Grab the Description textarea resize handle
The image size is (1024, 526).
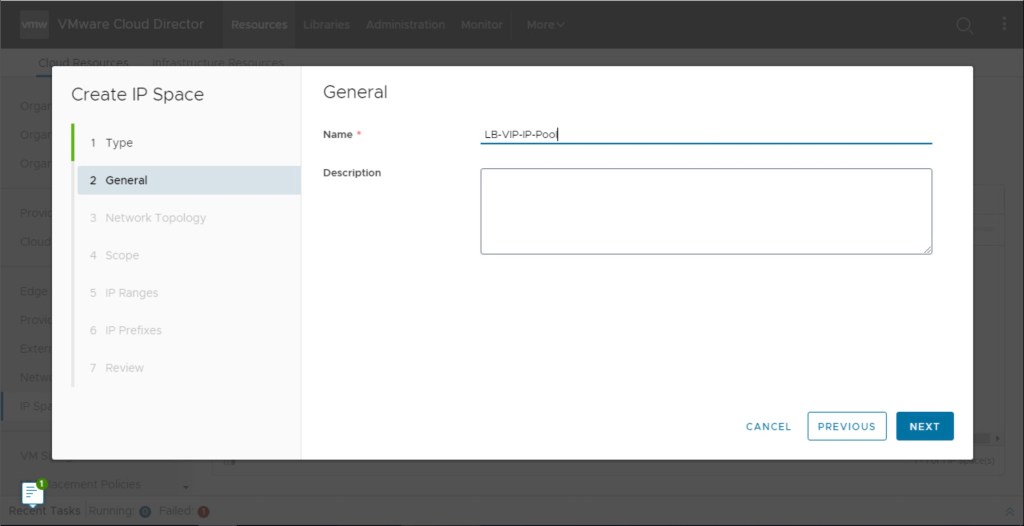pos(927,249)
